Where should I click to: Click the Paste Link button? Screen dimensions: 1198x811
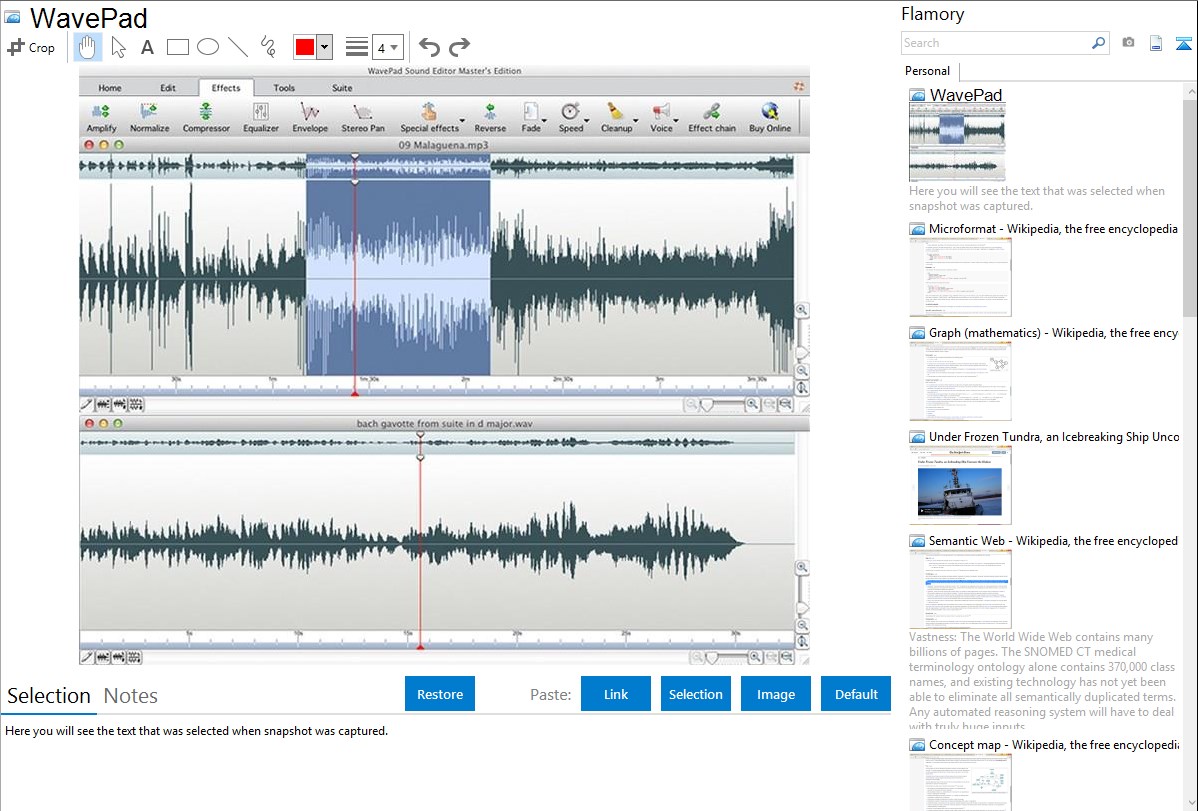[x=616, y=694]
